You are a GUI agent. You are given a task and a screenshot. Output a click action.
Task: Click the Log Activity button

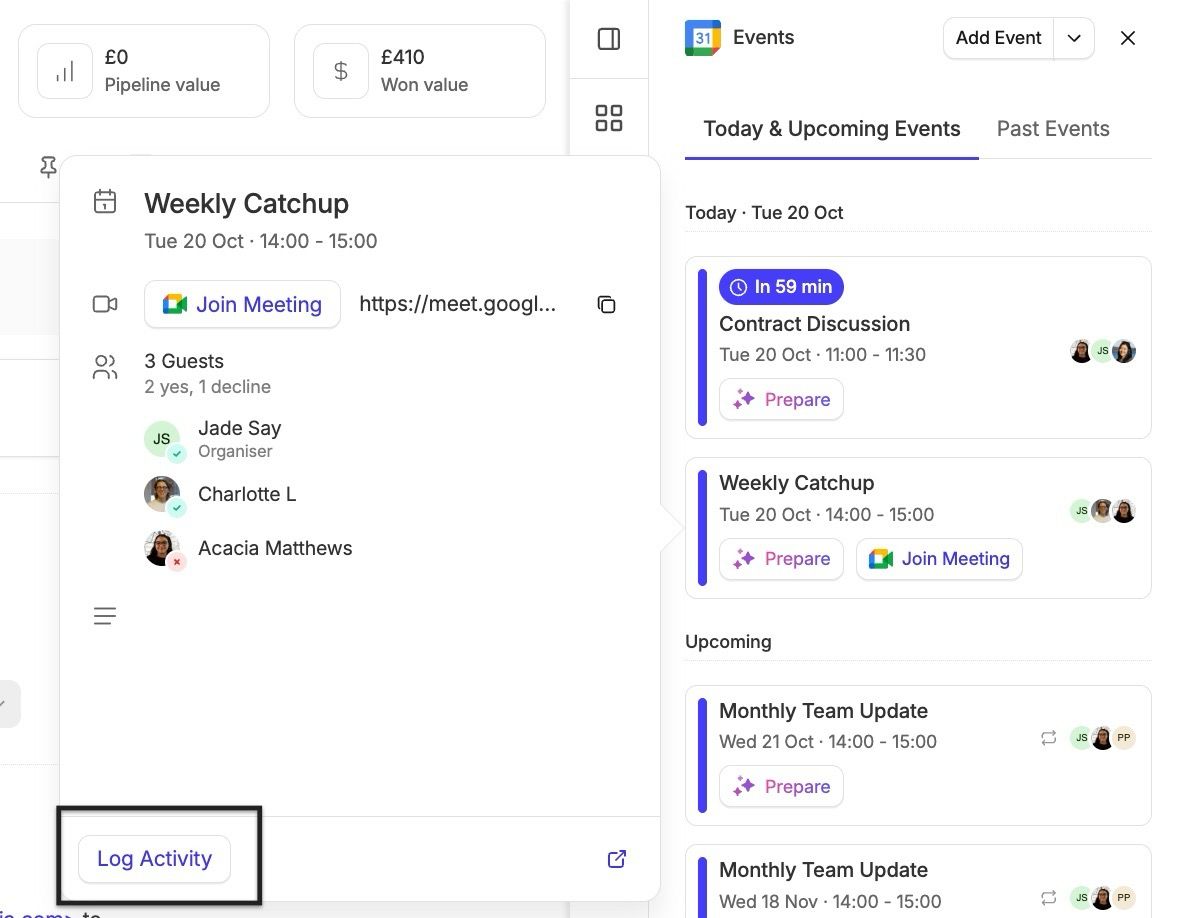click(x=155, y=859)
